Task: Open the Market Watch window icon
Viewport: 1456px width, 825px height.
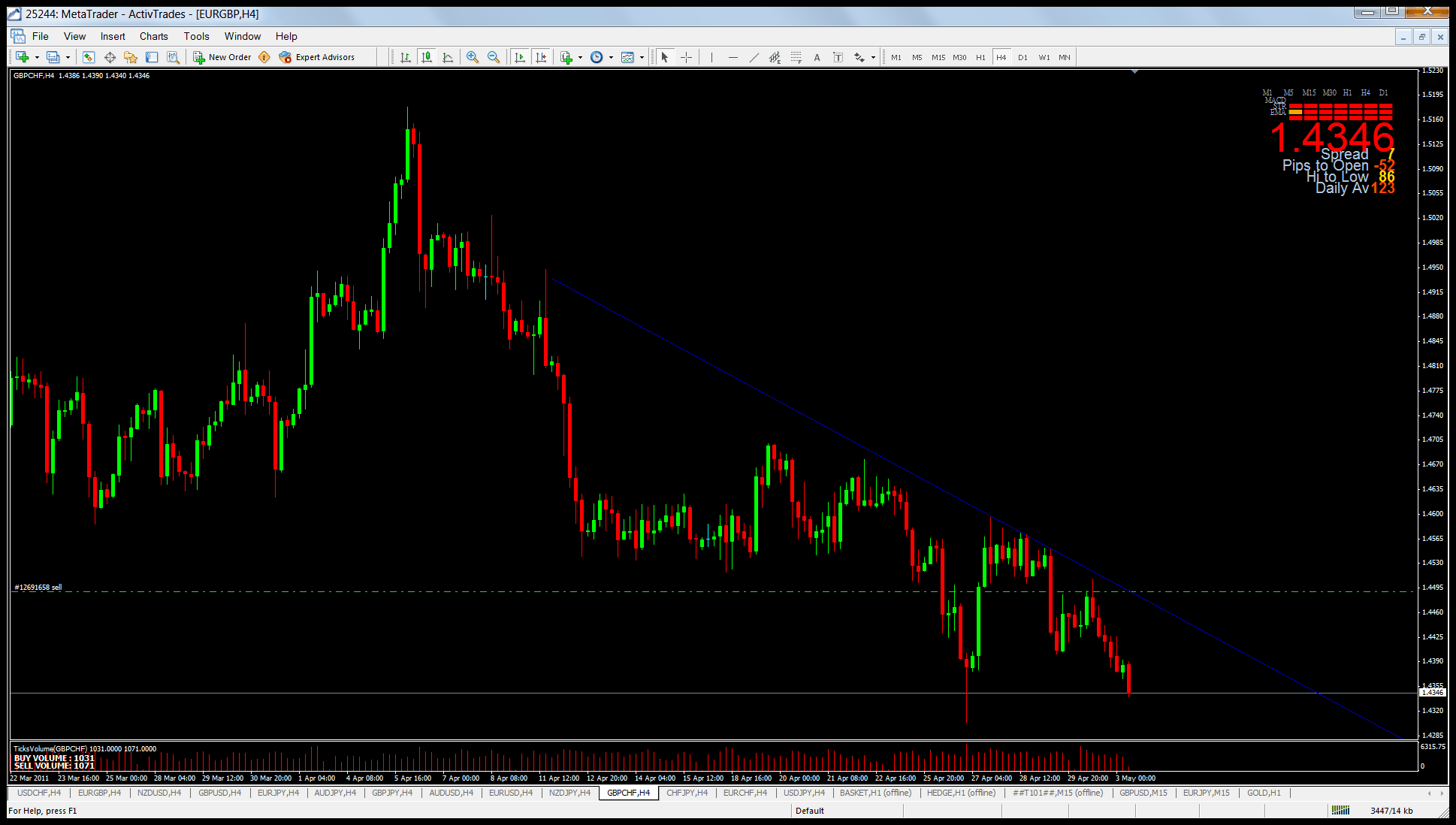Action: [x=89, y=57]
